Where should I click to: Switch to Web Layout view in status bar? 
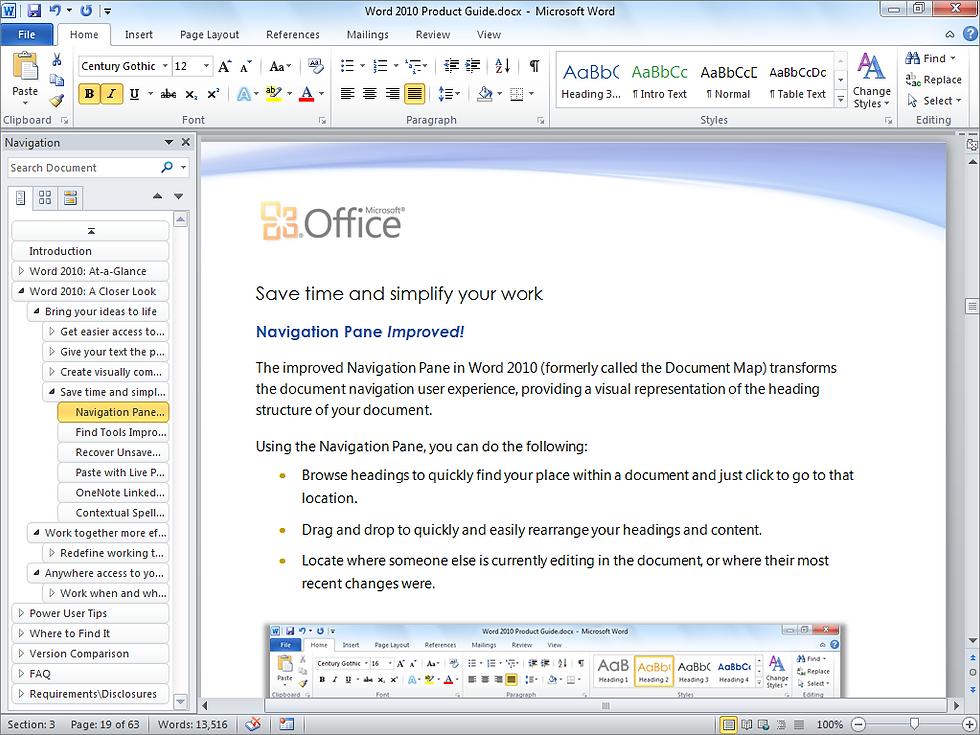tap(764, 724)
